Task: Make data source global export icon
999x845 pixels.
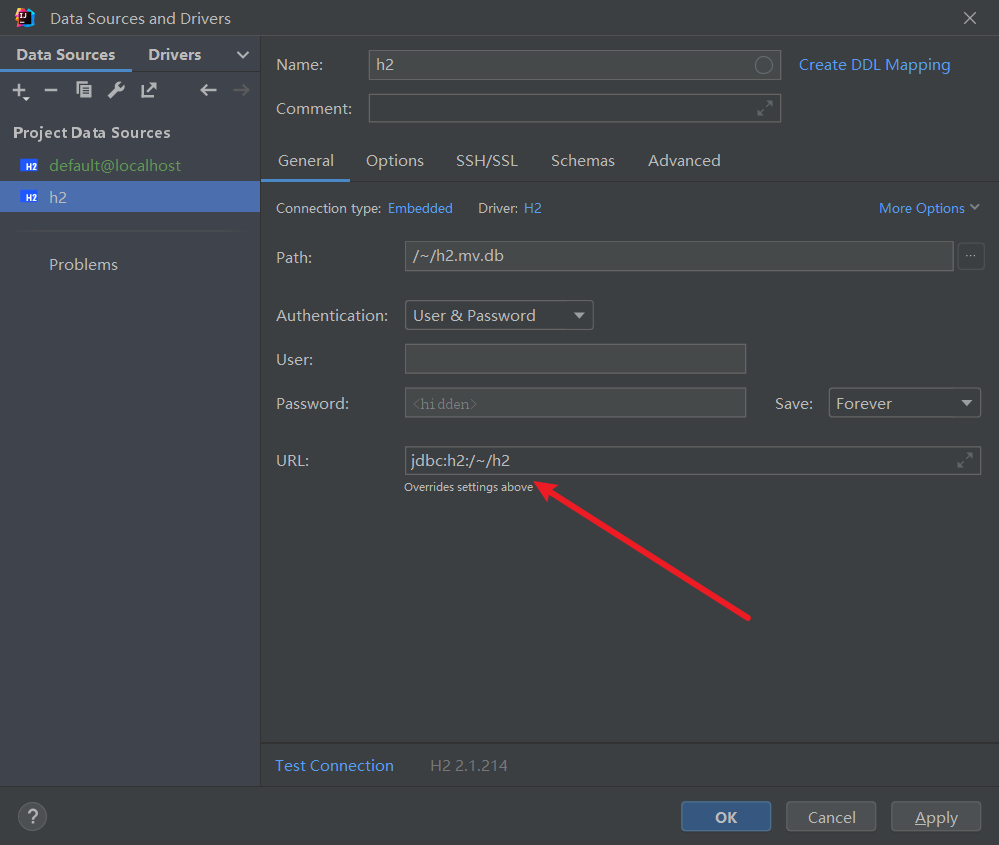Action: pyautogui.click(x=148, y=90)
